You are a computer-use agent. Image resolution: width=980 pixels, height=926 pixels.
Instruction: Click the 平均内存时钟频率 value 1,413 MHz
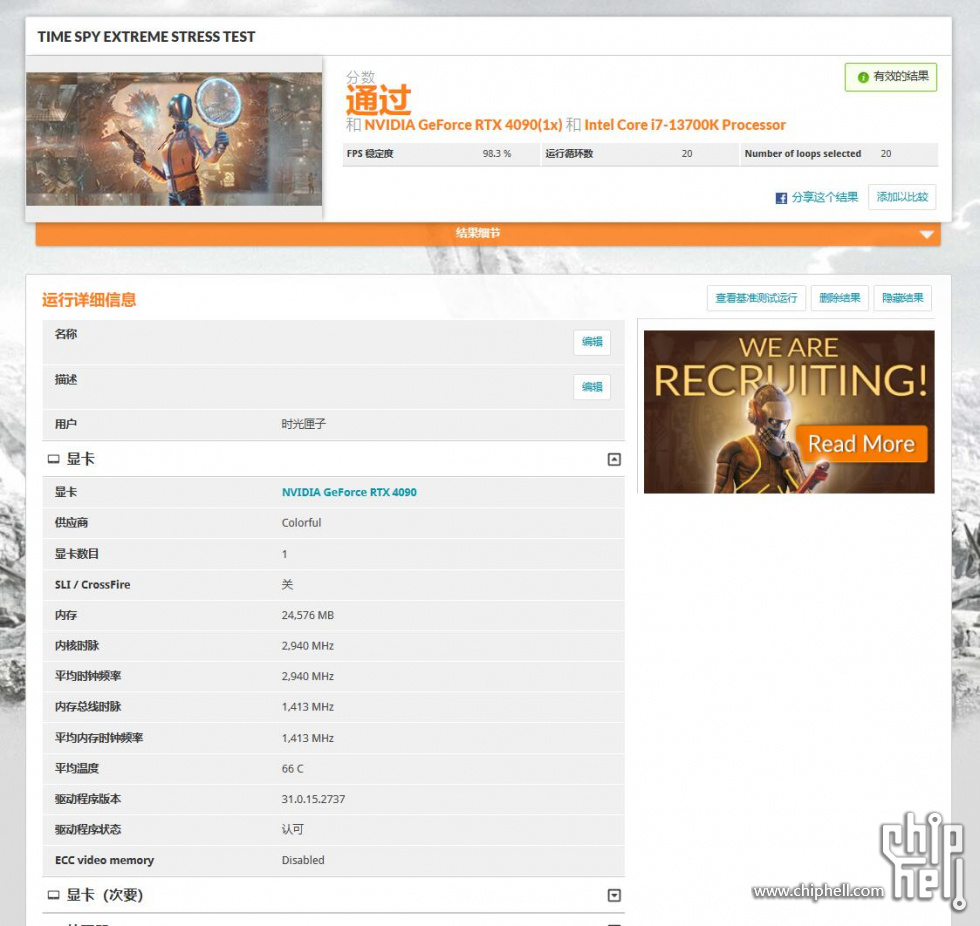pyautogui.click(x=308, y=739)
